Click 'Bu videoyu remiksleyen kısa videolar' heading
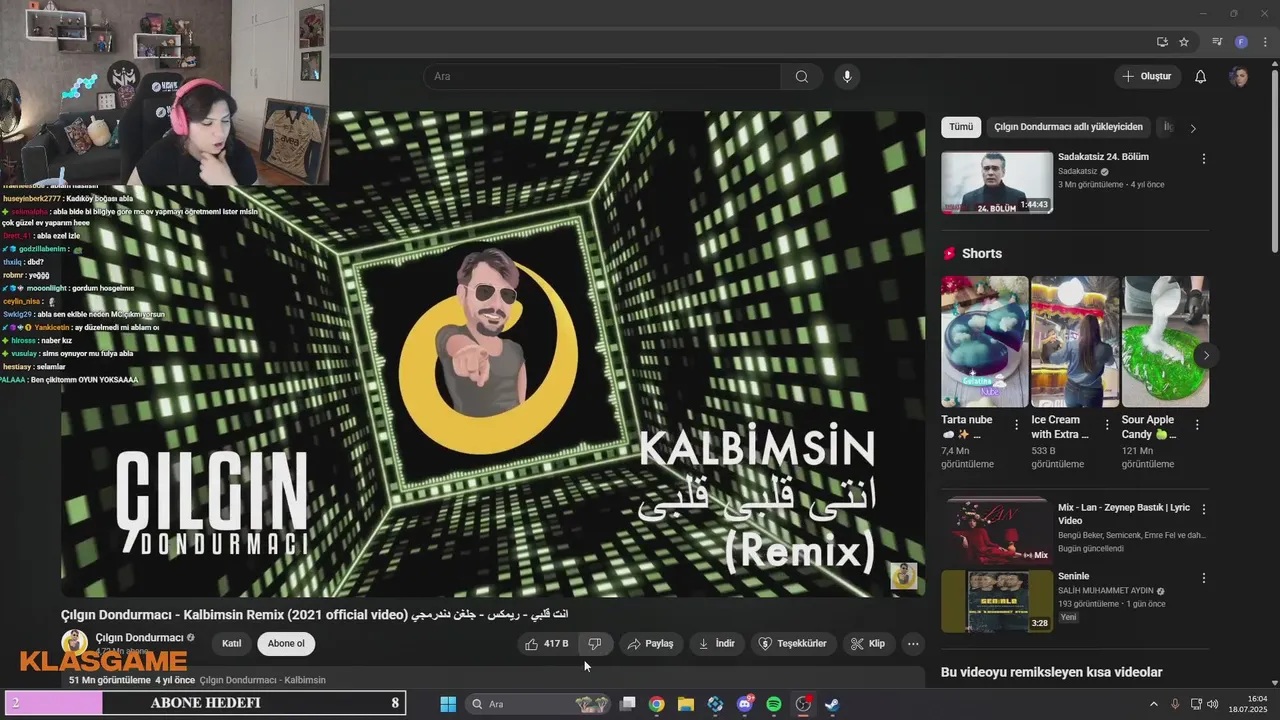 [x=1051, y=672]
